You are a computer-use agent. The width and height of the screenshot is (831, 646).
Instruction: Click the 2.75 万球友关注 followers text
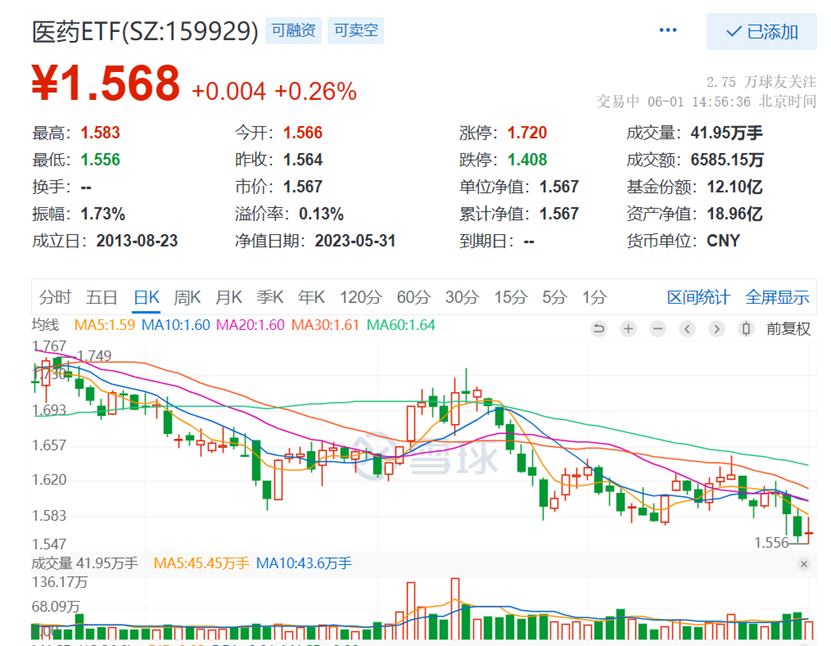pyautogui.click(x=761, y=82)
